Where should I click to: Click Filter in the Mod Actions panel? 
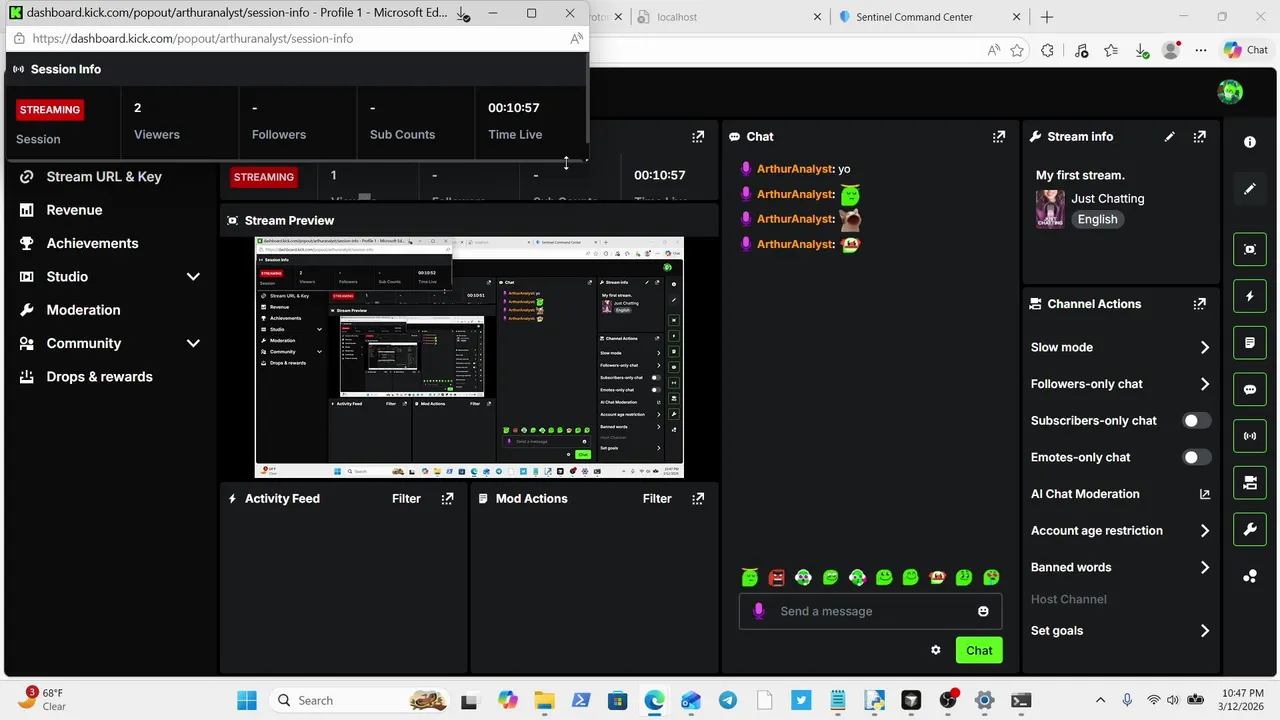pyautogui.click(x=657, y=498)
